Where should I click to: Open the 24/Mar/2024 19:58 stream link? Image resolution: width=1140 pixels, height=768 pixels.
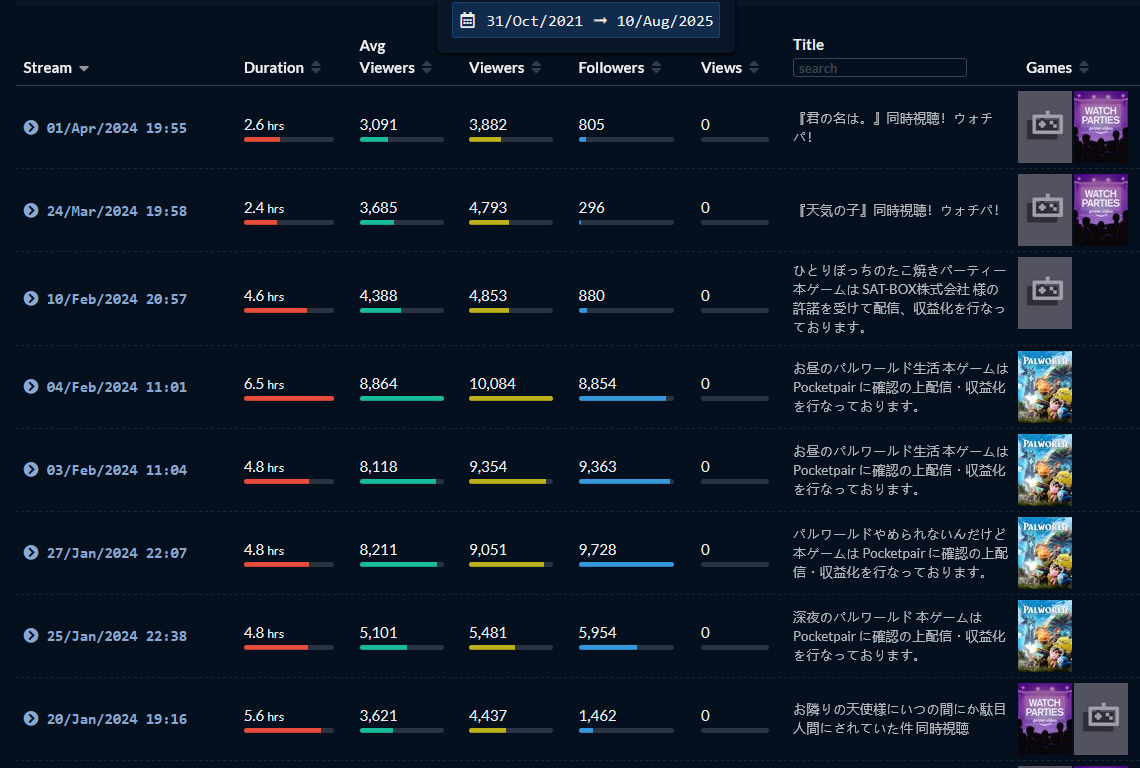coord(116,211)
